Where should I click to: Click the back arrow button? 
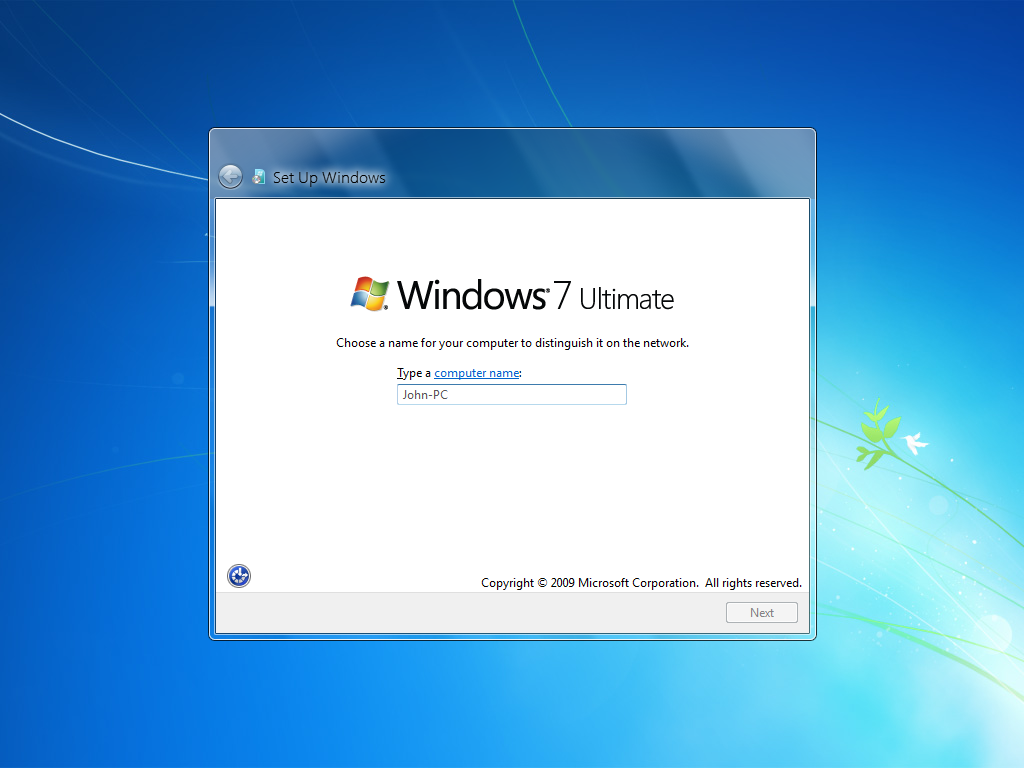pos(230,177)
